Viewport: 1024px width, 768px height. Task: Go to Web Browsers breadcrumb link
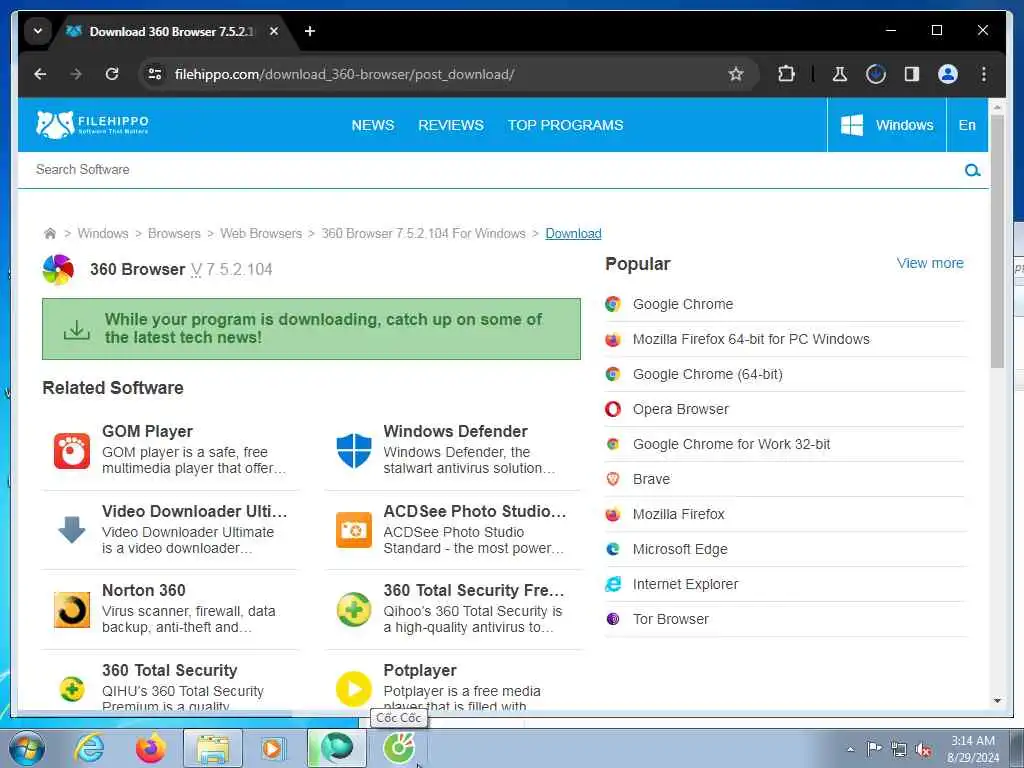(261, 234)
